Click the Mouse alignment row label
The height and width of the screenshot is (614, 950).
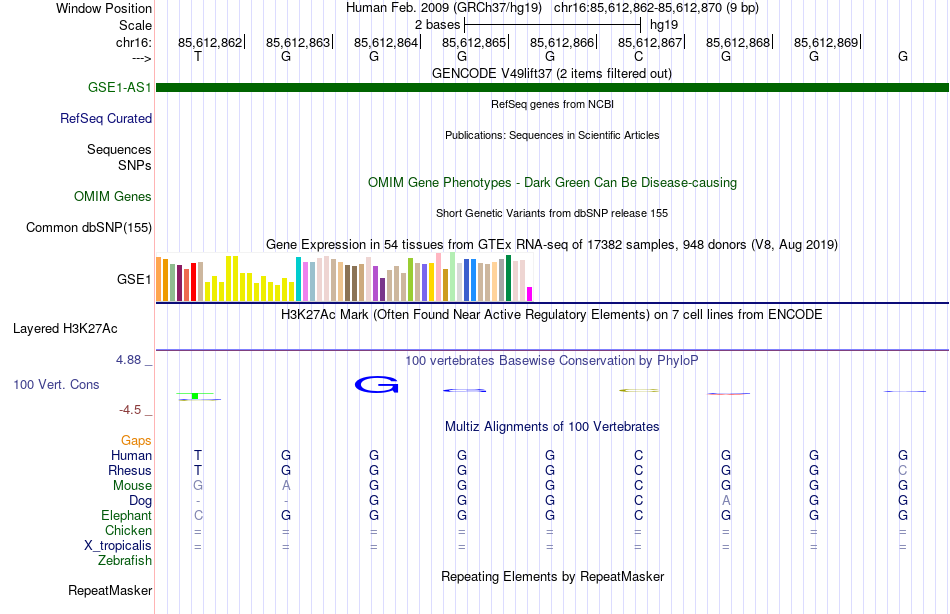tap(133, 486)
